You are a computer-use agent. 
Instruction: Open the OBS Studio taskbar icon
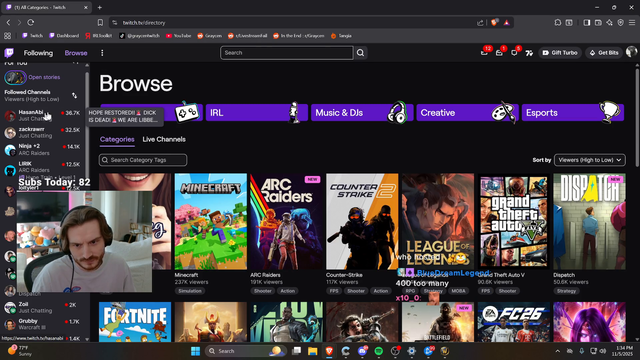click(x=395, y=351)
